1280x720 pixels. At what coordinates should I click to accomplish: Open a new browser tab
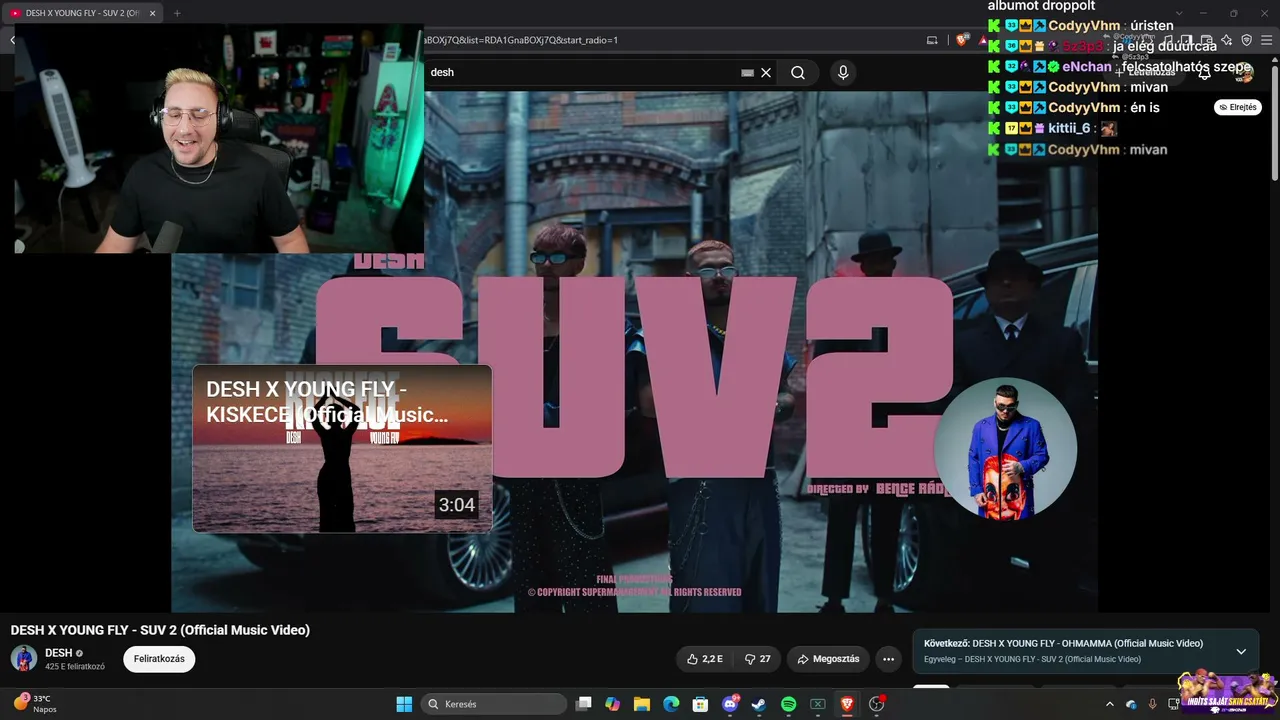pos(177,13)
